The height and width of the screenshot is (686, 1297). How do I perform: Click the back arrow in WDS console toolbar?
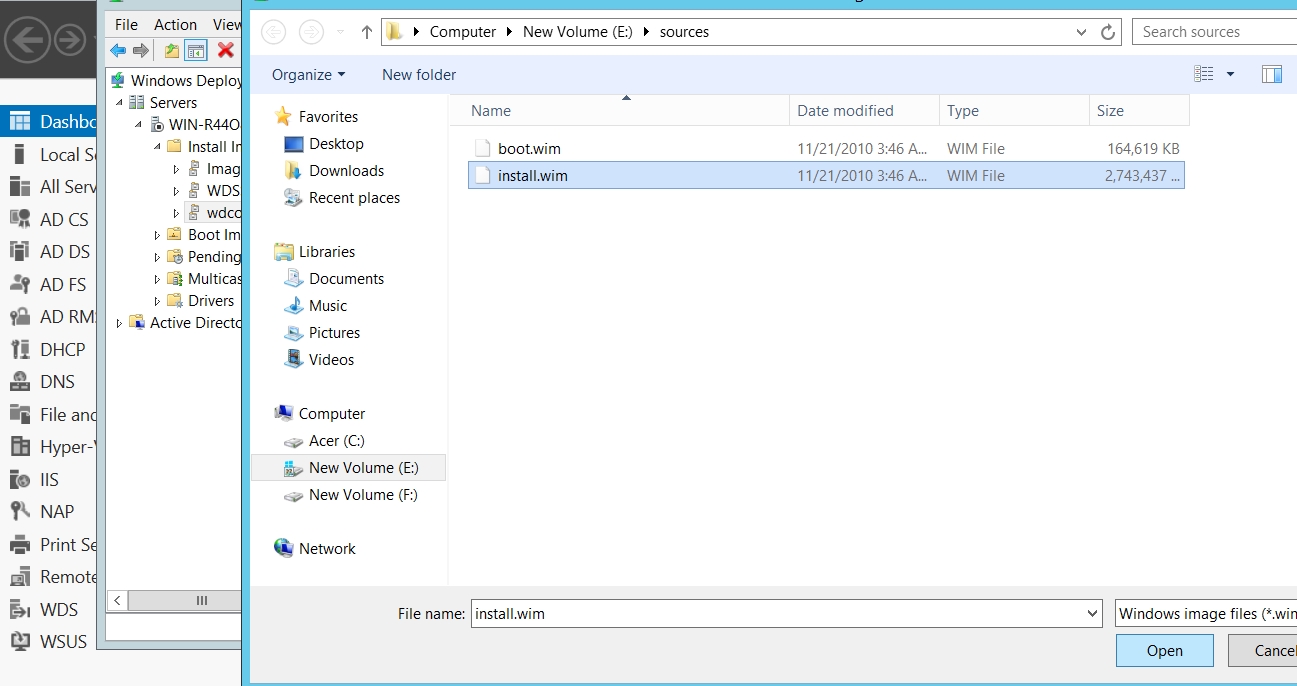[x=118, y=50]
